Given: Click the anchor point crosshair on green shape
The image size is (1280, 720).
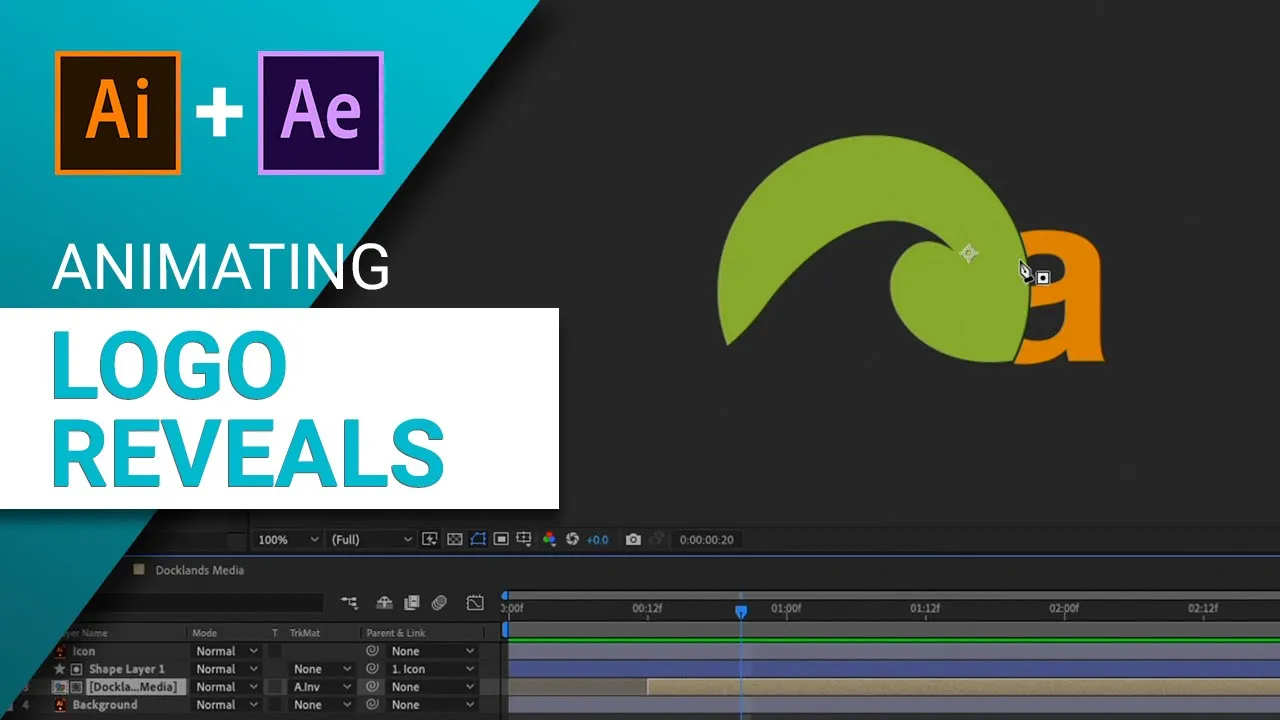Looking at the screenshot, I should pos(968,253).
